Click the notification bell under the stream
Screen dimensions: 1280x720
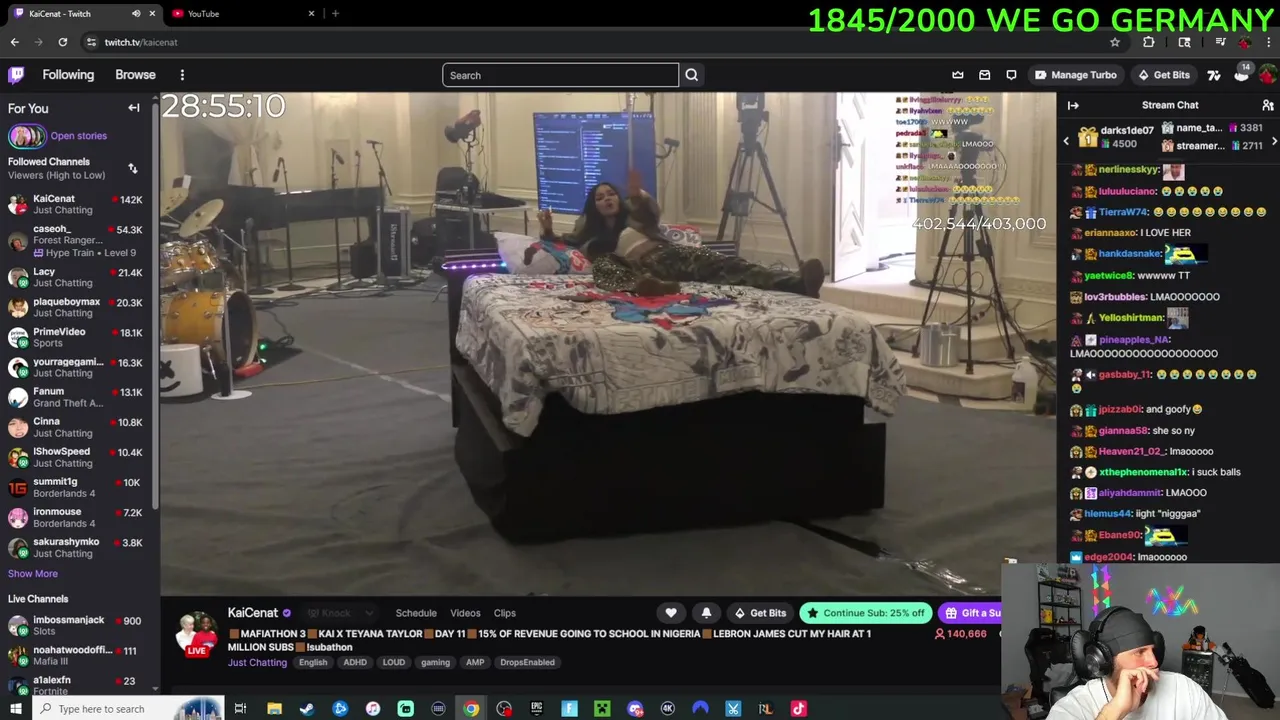(706, 613)
